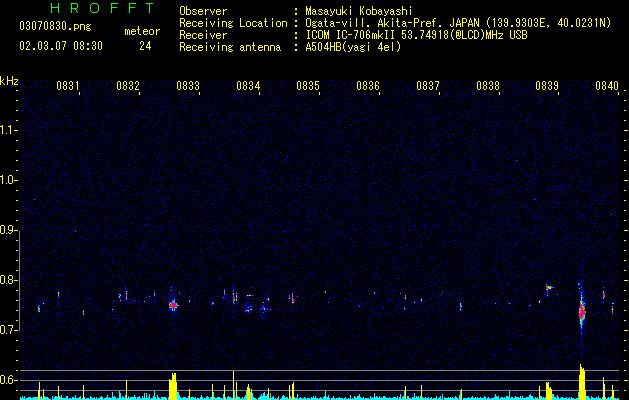Click the 0840 time marker
Viewport: 629px width, 400px height.
pyautogui.click(x=607, y=86)
